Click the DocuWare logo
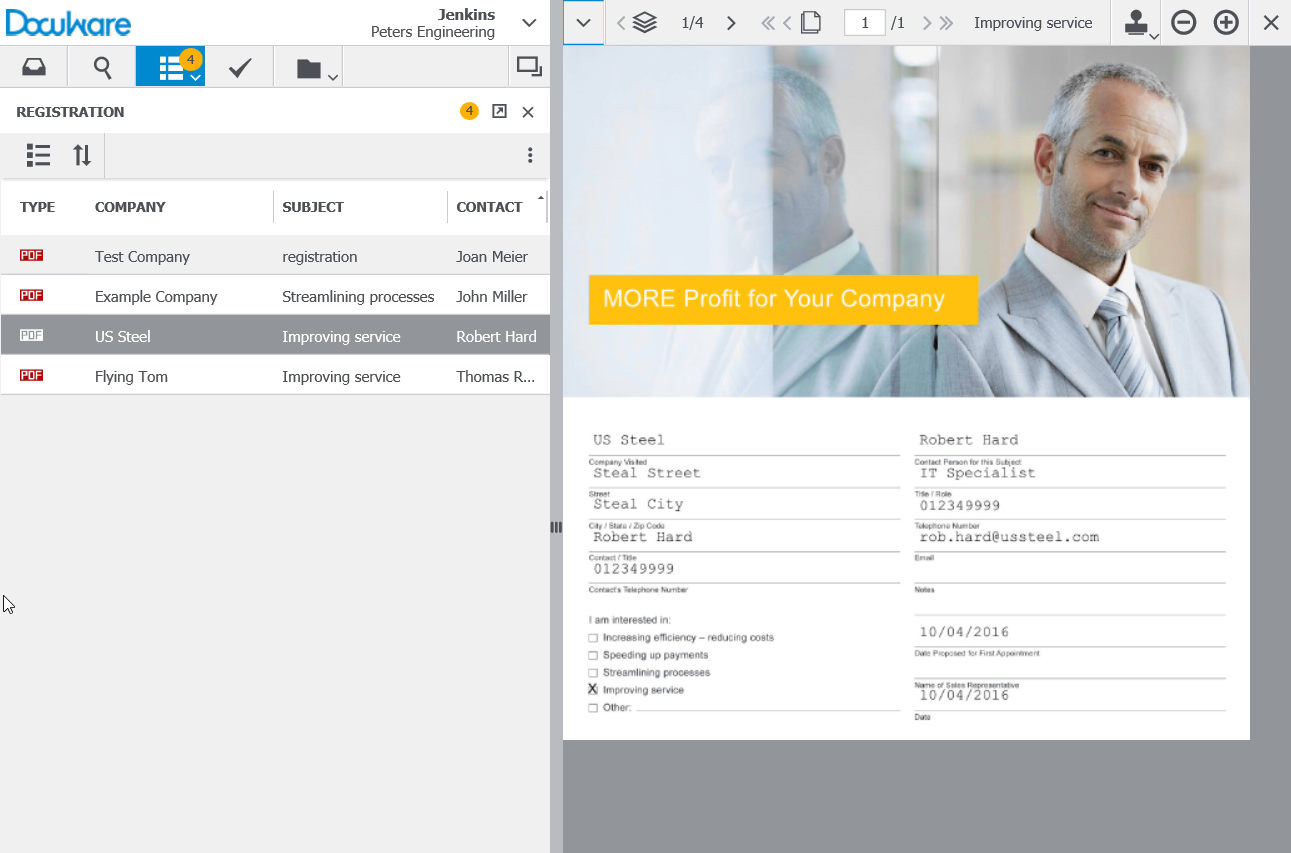The image size is (1291, 853). 68,22
